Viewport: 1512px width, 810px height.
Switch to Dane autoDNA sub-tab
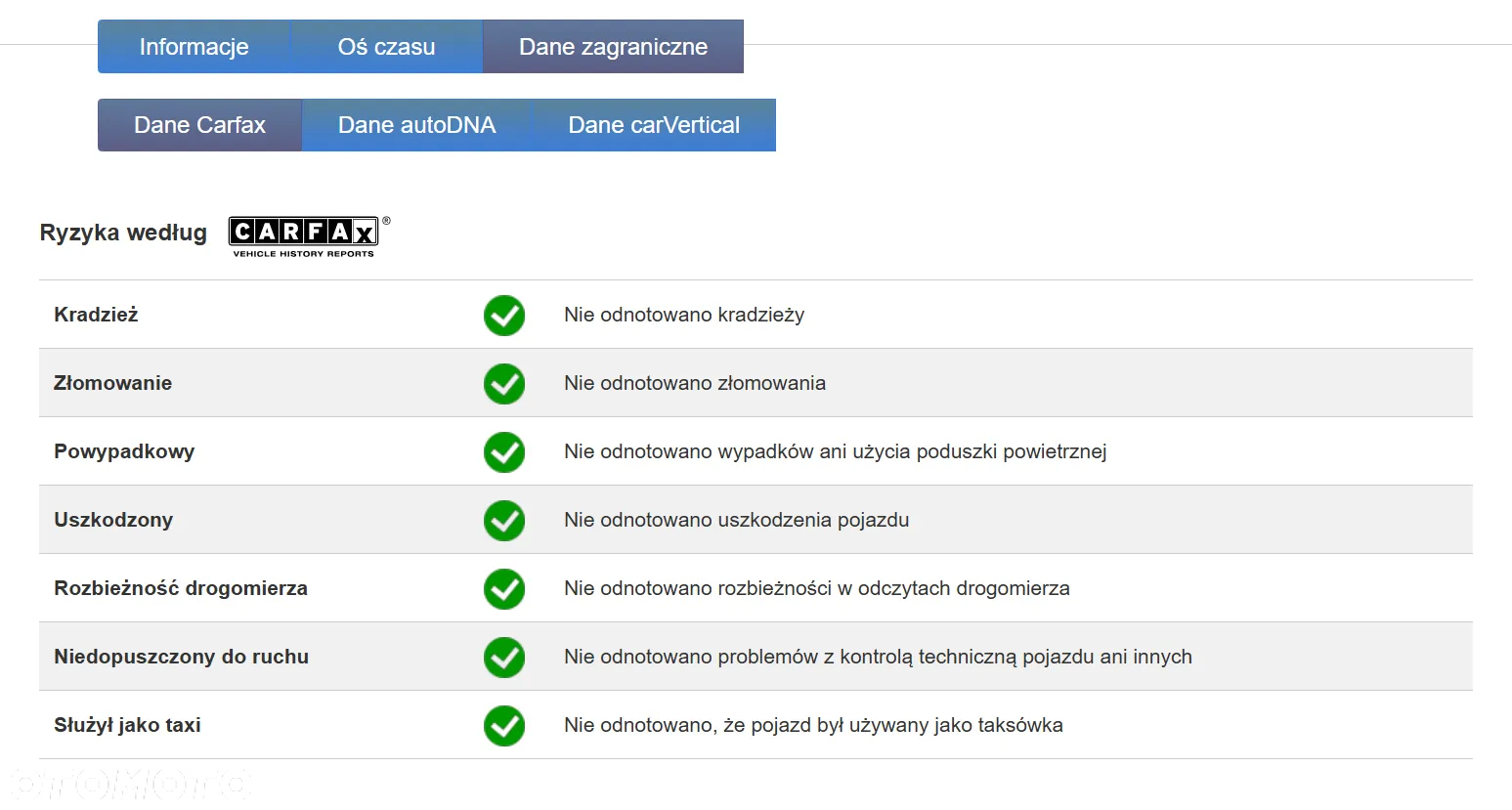point(416,125)
